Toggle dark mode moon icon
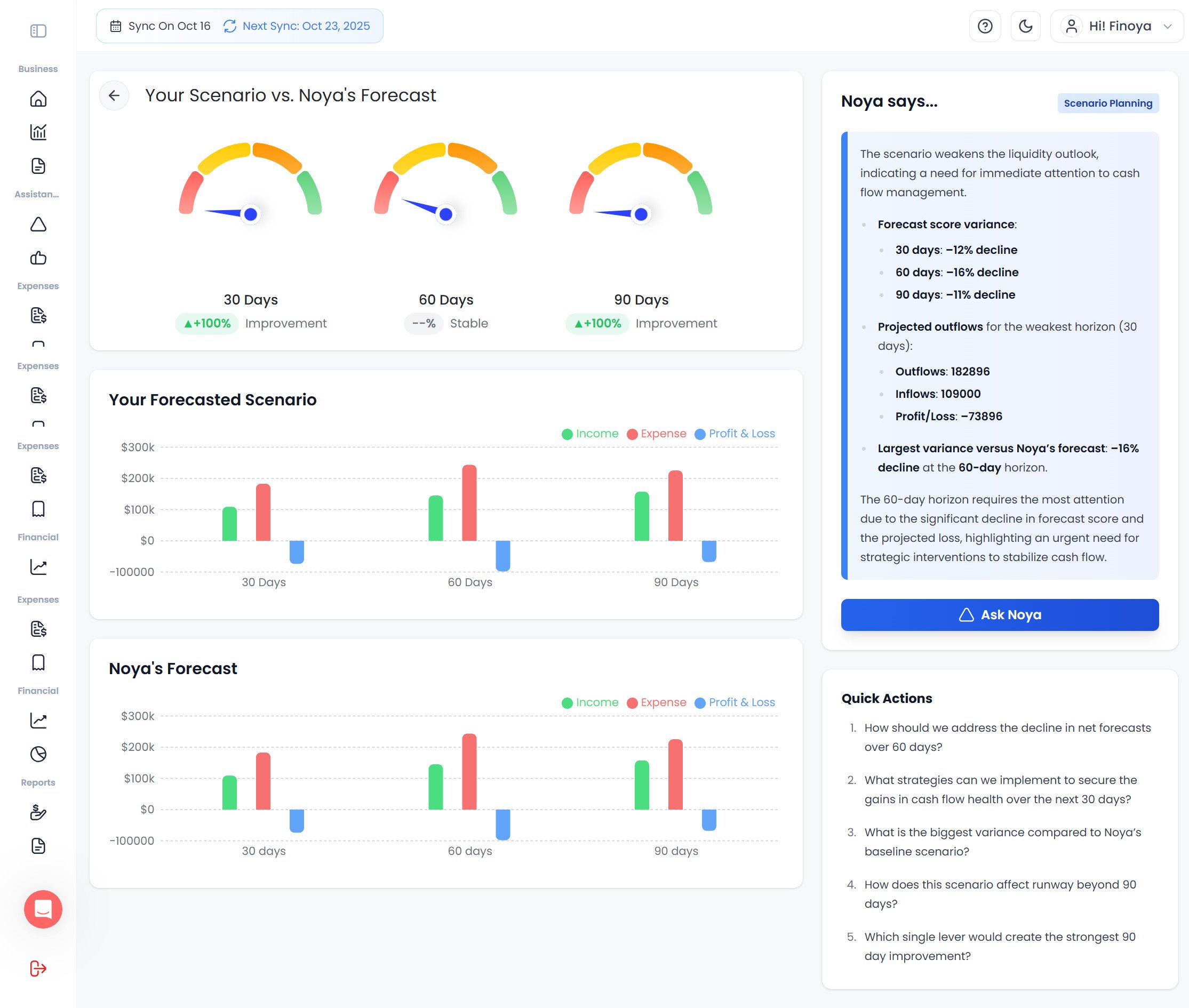Screen dimensions: 1189x1008 pos(1026,26)
